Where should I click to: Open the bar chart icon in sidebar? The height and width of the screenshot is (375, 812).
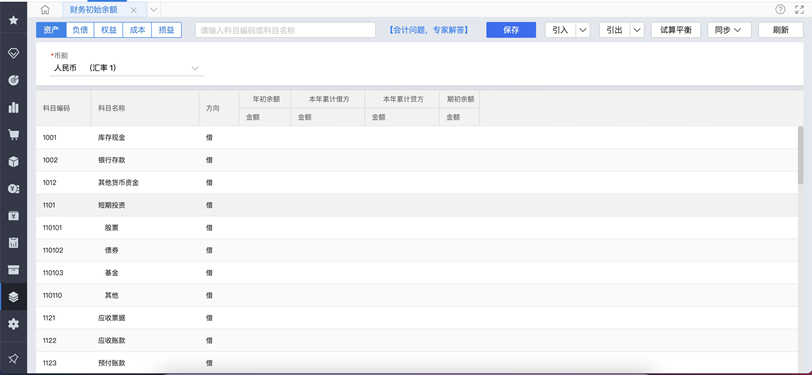click(13, 107)
